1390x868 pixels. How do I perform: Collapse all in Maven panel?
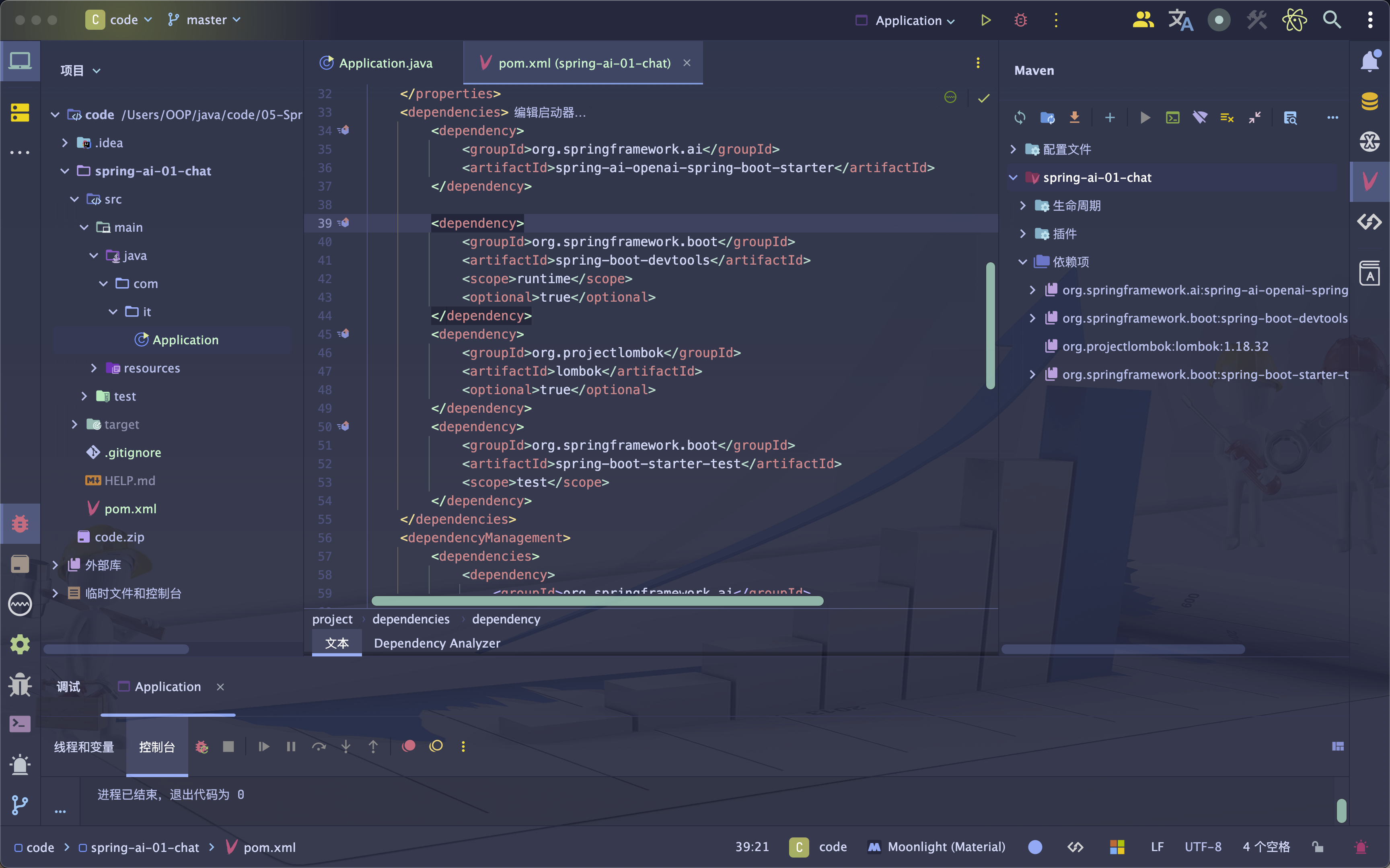click(1254, 118)
